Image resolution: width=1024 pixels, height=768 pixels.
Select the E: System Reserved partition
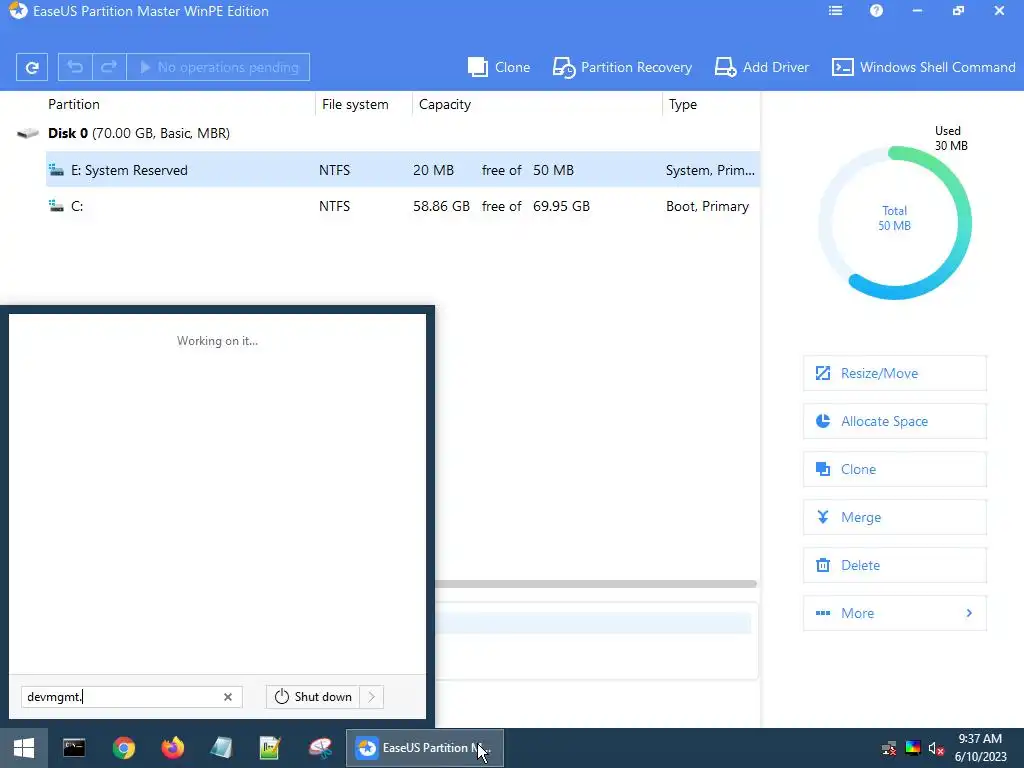click(402, 170)
